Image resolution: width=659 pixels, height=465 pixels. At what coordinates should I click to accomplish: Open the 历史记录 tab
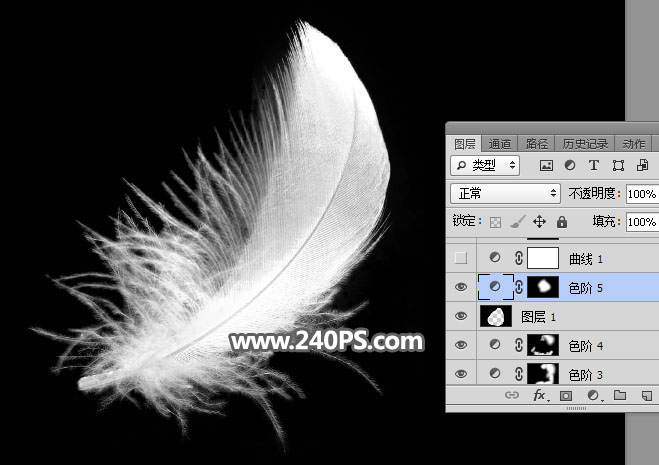click(x=585, y=144)
